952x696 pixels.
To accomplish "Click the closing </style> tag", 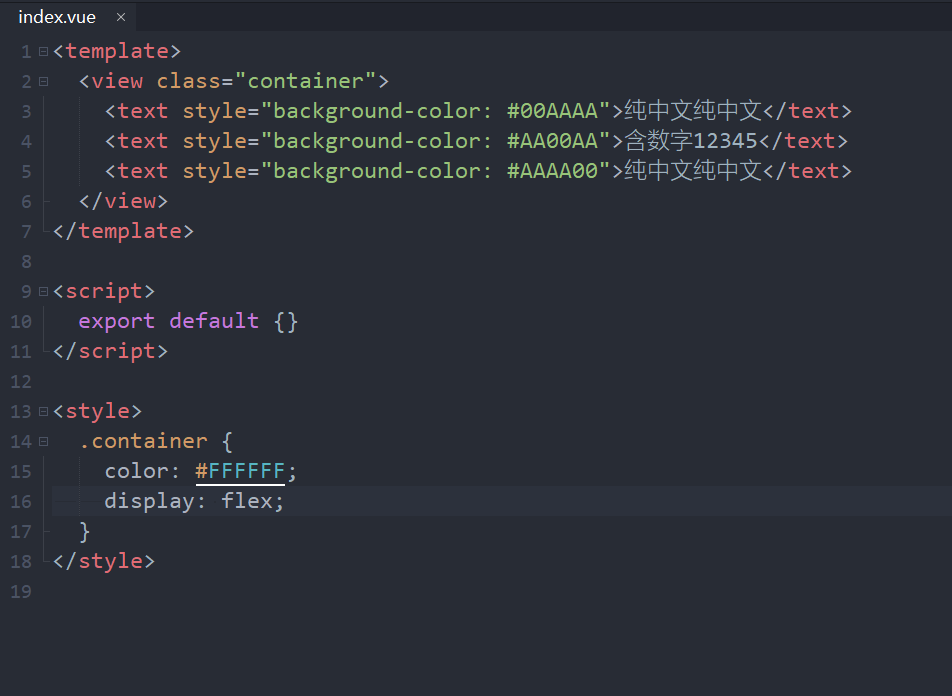I will pyautogui.click(x=104, y=562).
